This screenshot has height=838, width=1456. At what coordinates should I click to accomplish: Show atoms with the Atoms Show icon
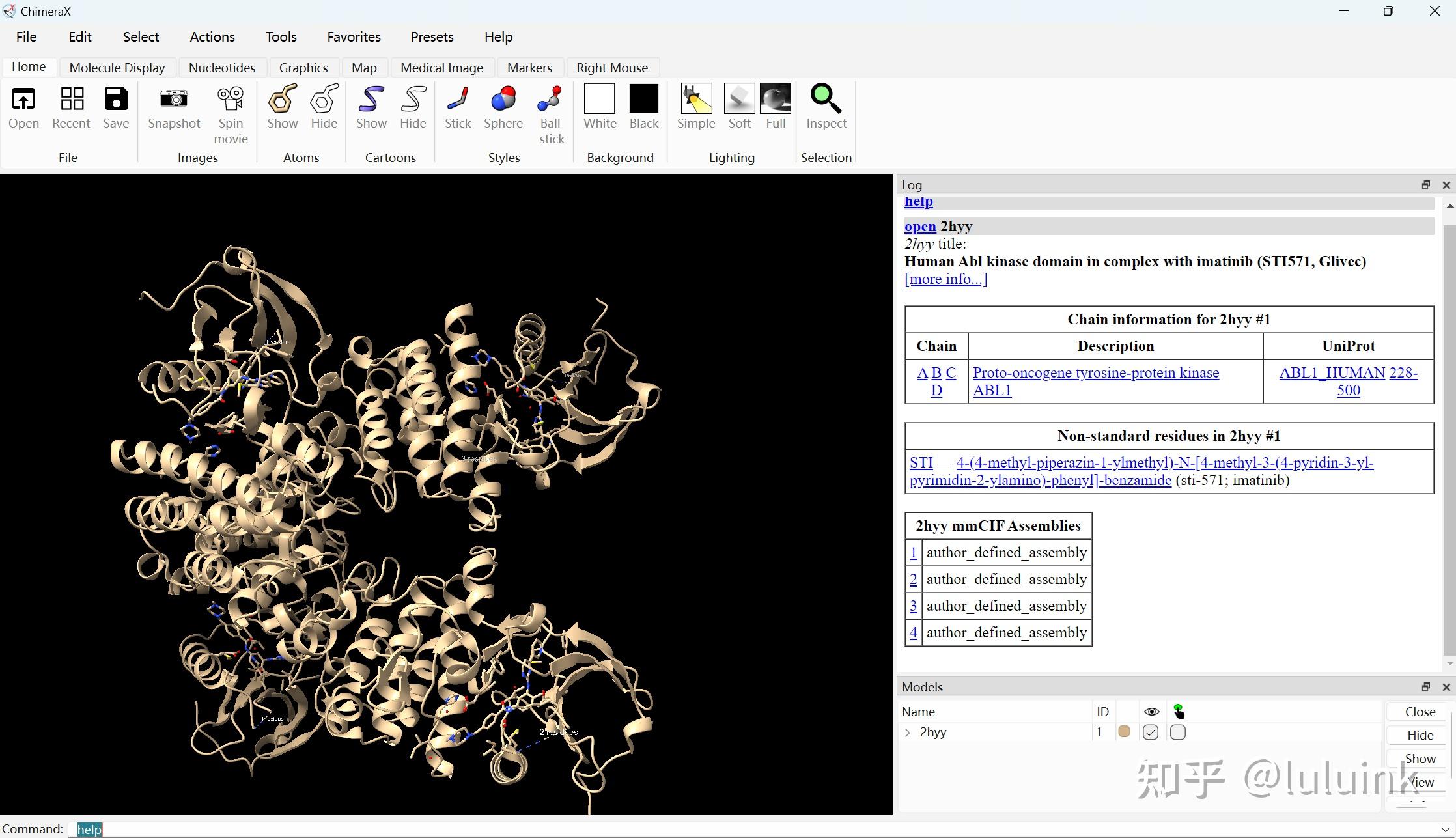[x=283, y=100]
